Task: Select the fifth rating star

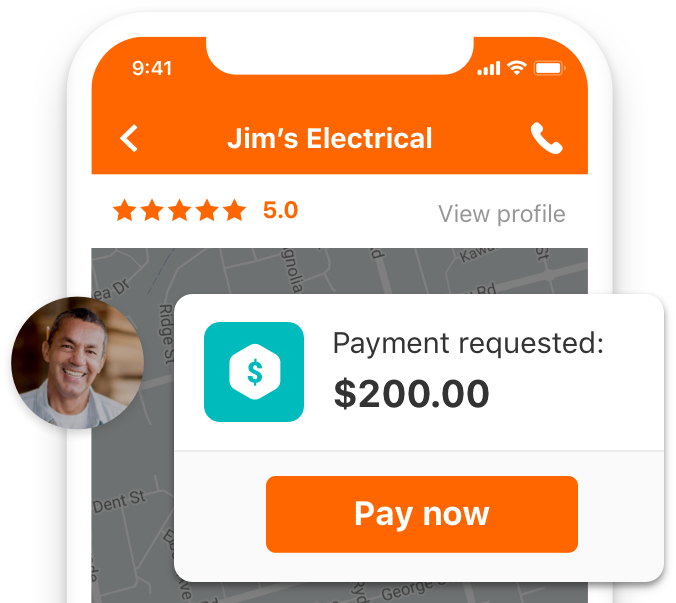Action: (235, 210)
